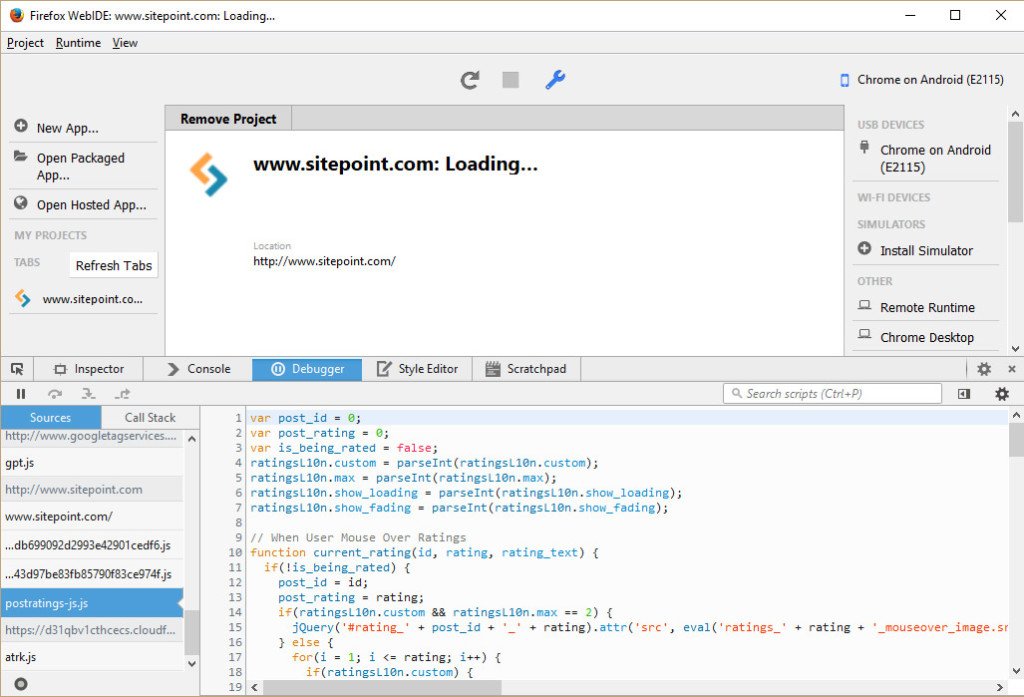This screenshot has width=1024, height=697.
Task: Select Remote Runtime option
Action: tap(926, 308)
